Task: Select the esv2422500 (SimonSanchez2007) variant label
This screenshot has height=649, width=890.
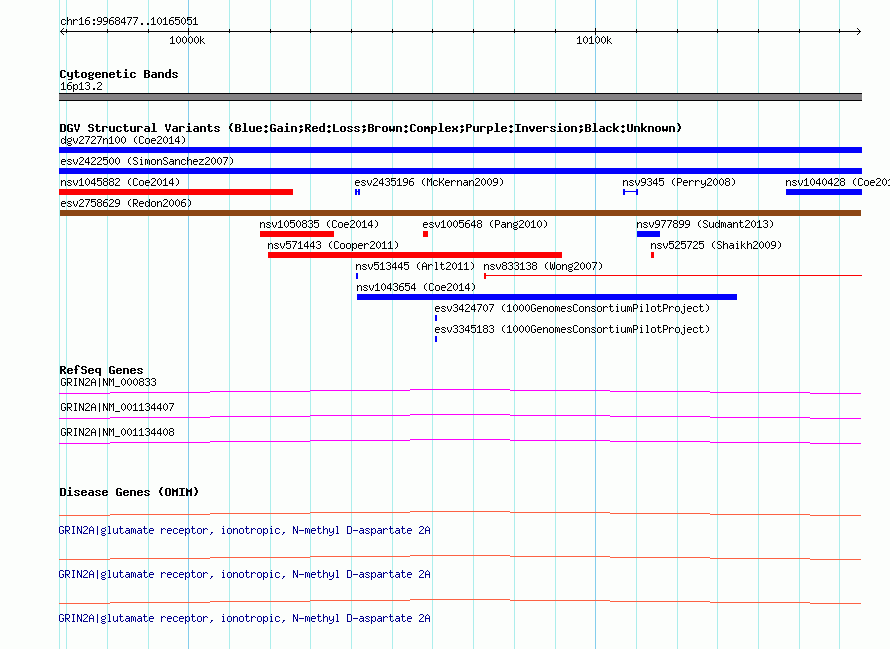Action: point(147,161)
